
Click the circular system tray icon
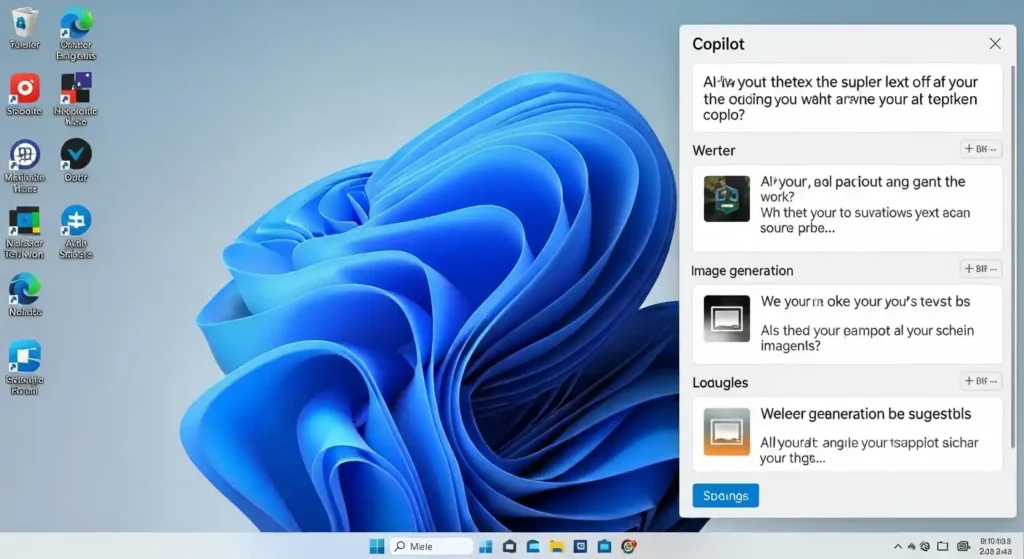[x=925, y=547]
